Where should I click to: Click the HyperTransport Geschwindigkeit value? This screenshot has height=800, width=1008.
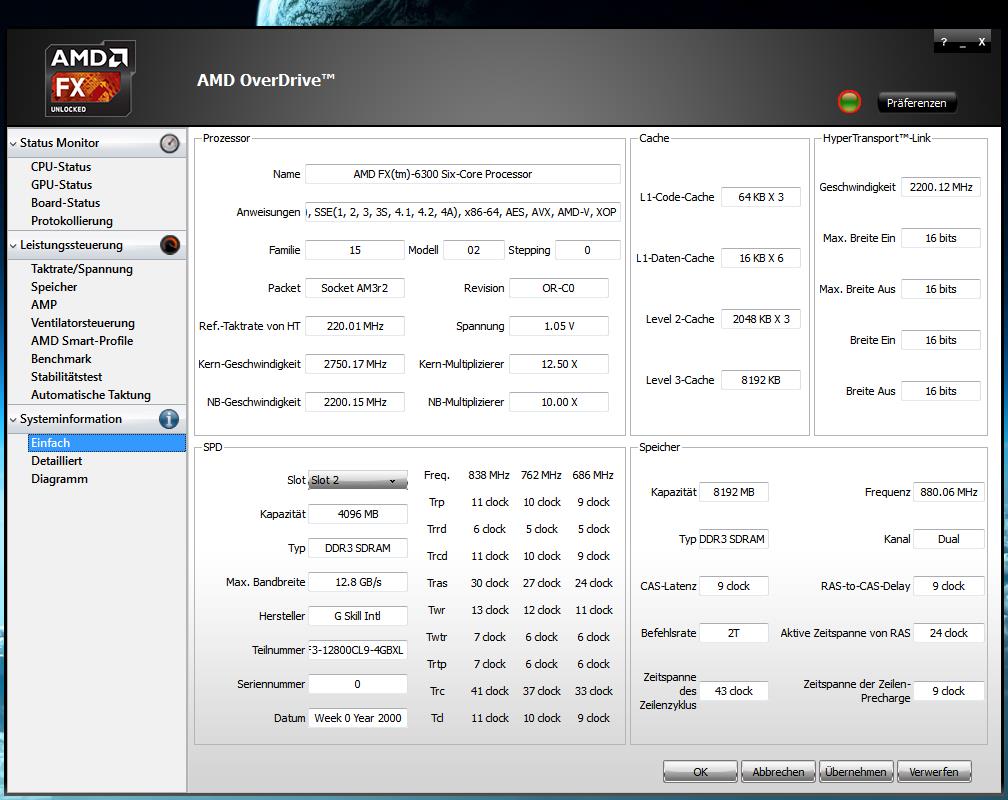tap(941, 187)
